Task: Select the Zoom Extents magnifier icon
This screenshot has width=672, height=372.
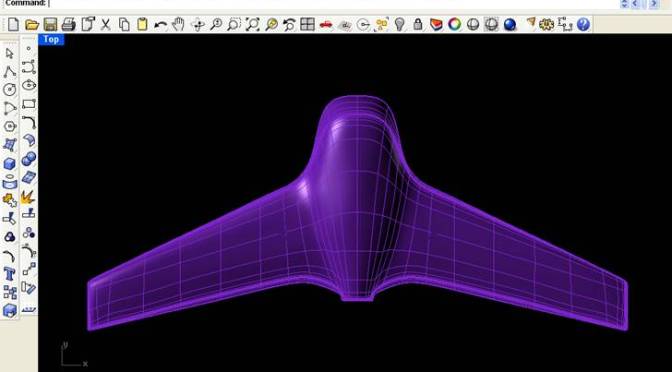Action: pos(252,24)
